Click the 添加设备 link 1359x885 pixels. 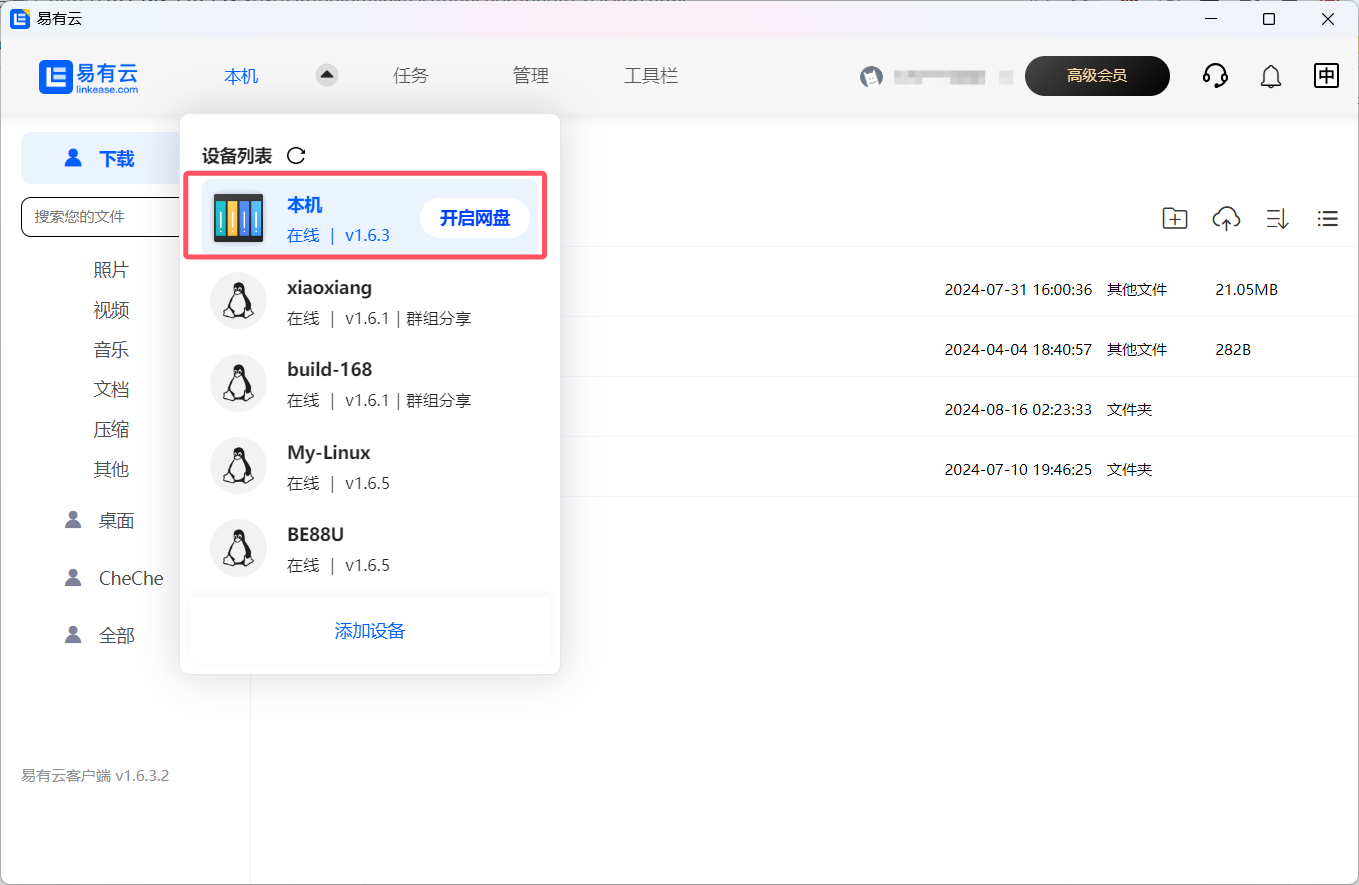[370, 631]
